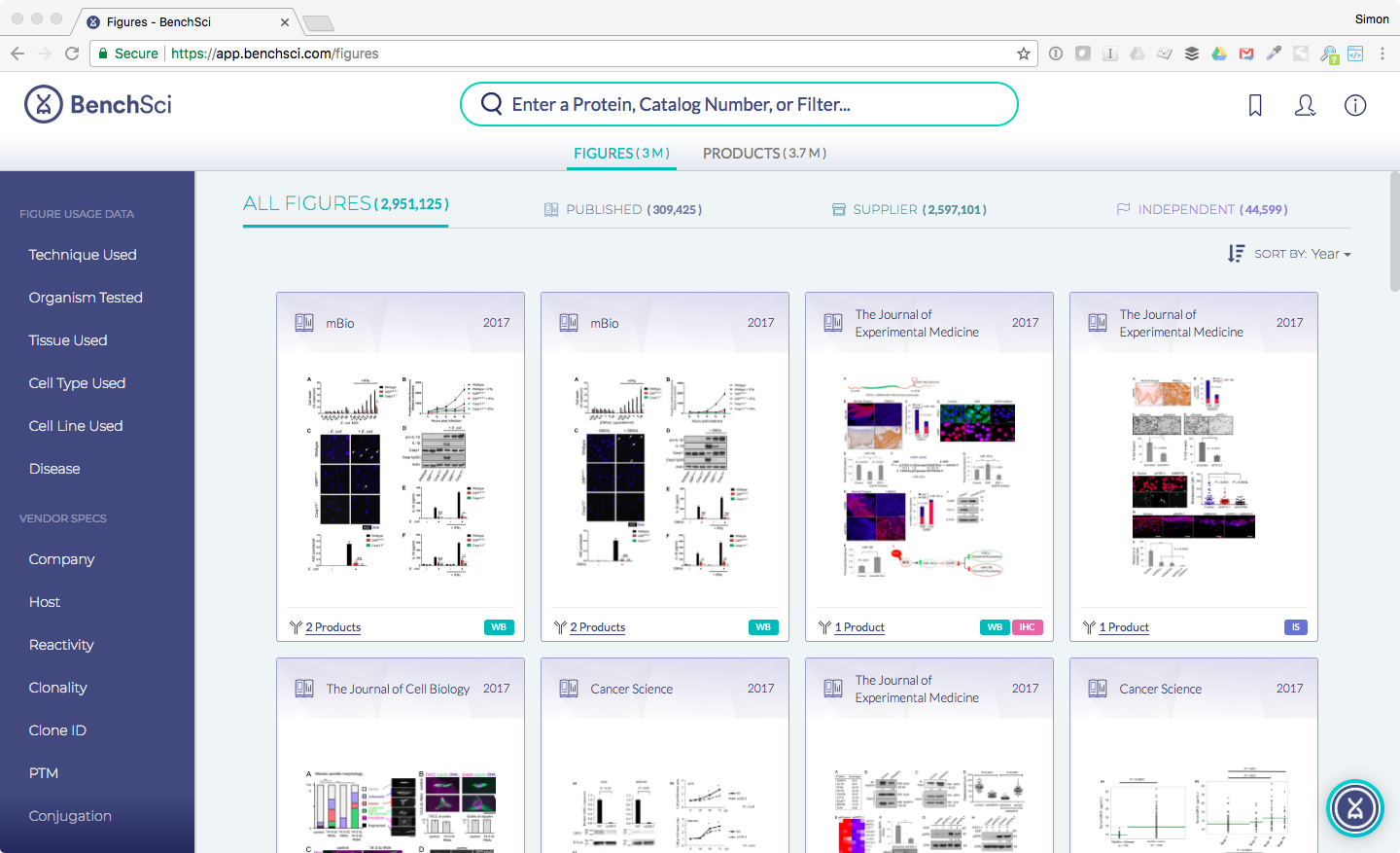Expand the Technique Used filter

point(83,254)
